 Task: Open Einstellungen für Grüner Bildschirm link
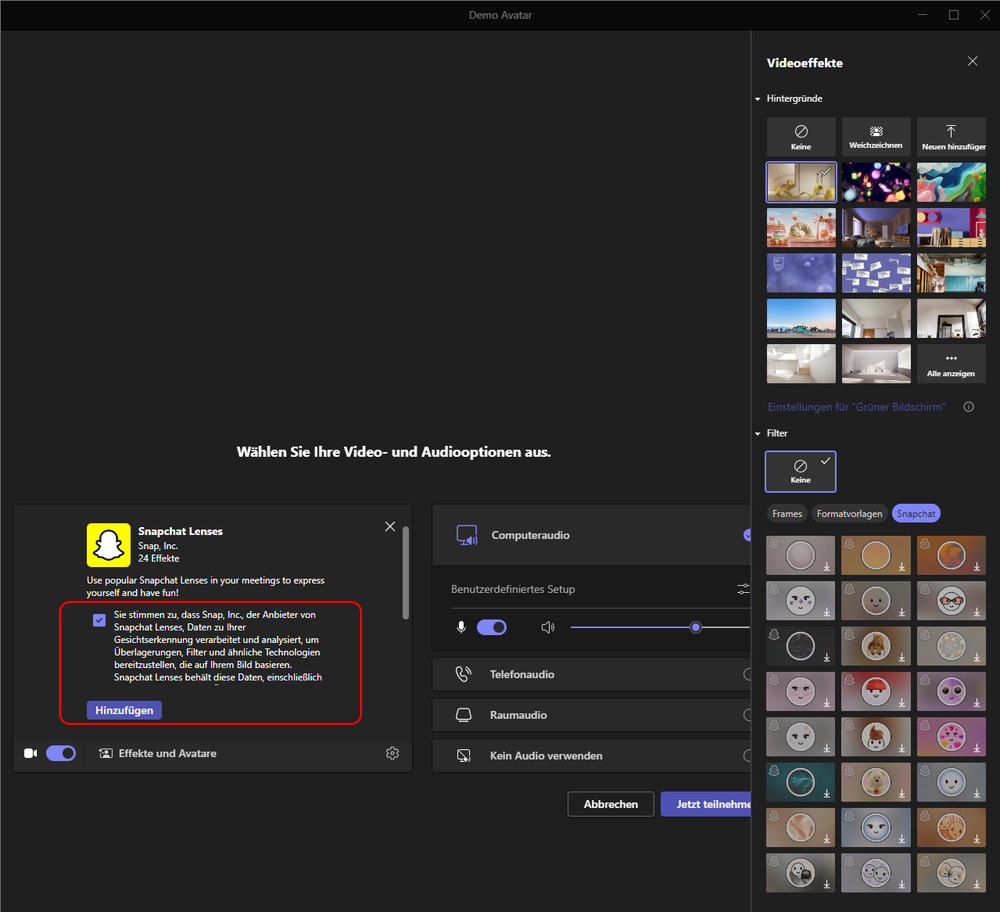(x=857, y=407)
